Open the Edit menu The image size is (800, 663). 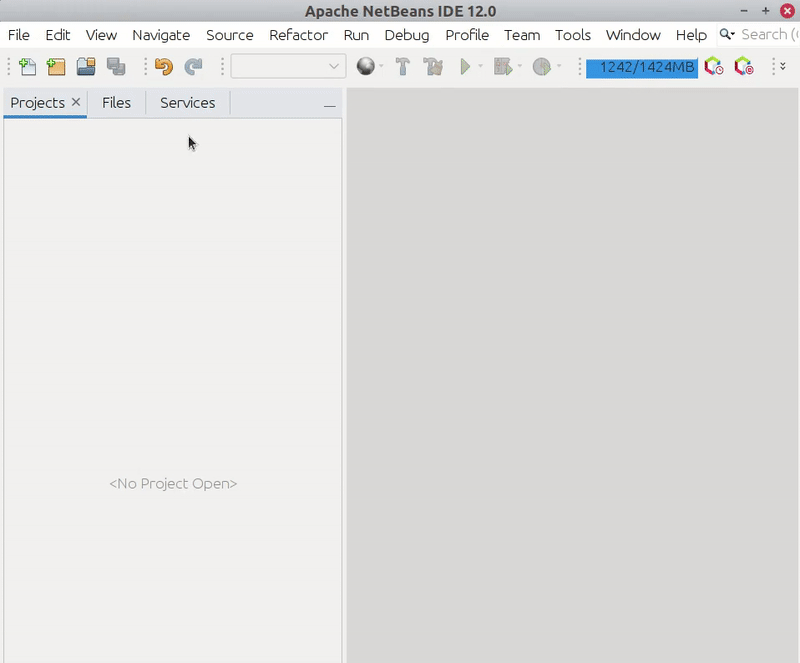[58, 35]
